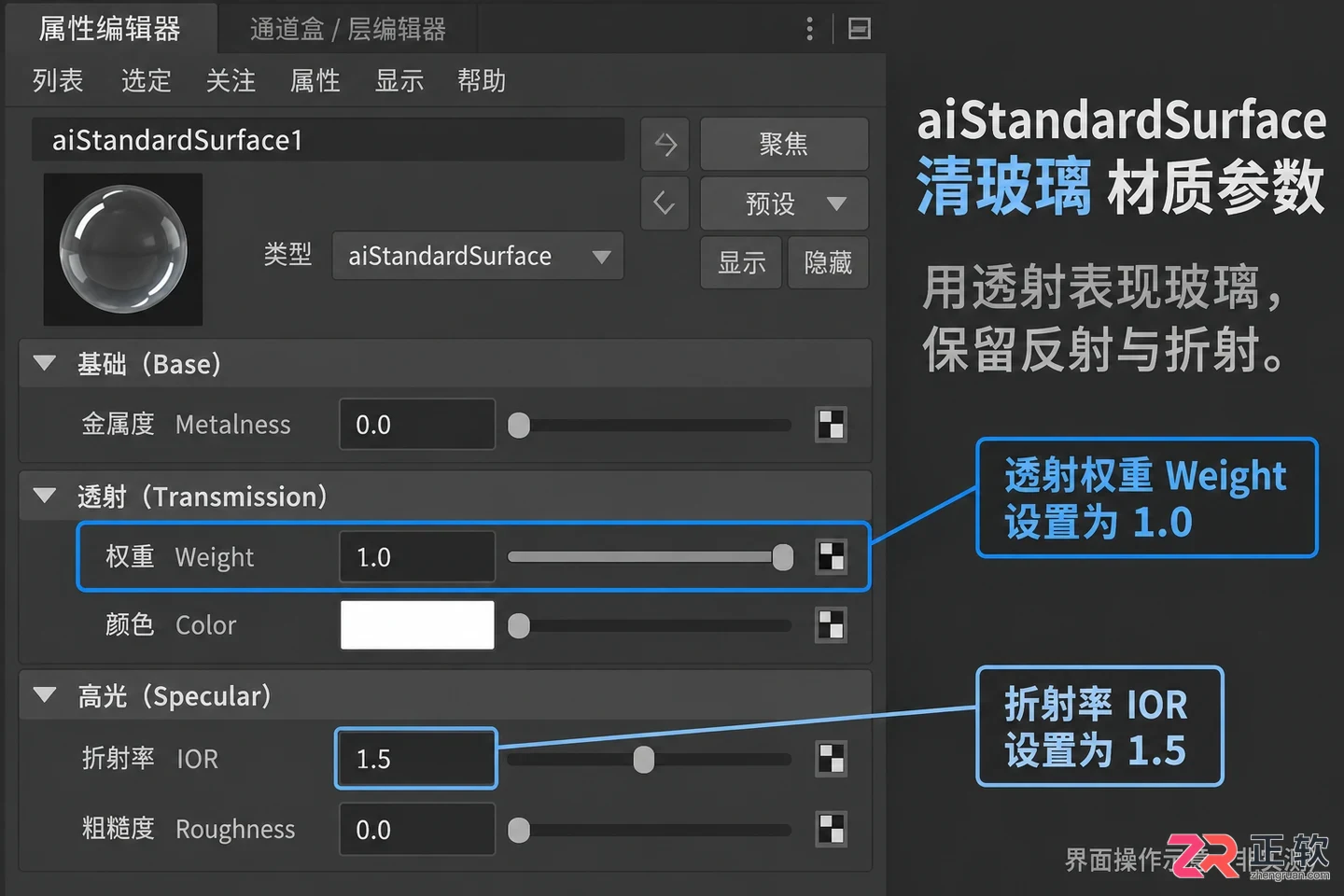Click the Weight value field 1.0
The image size is (1344, 896).
[x=417, y=557]
